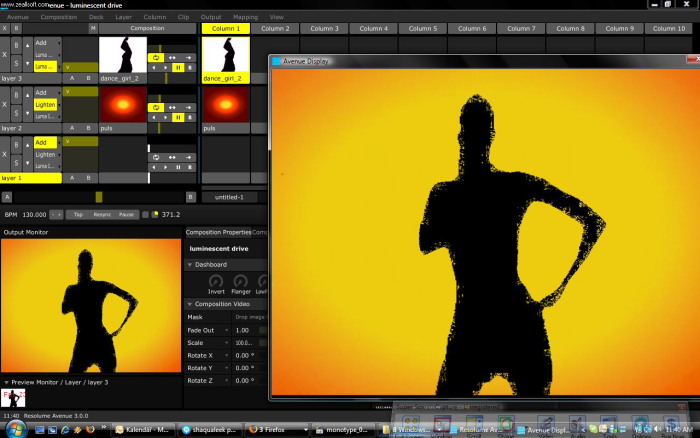Viewport: 700px width, 438px height.
Task: Play layer 2 clip backwards
Action: point(154,118)
